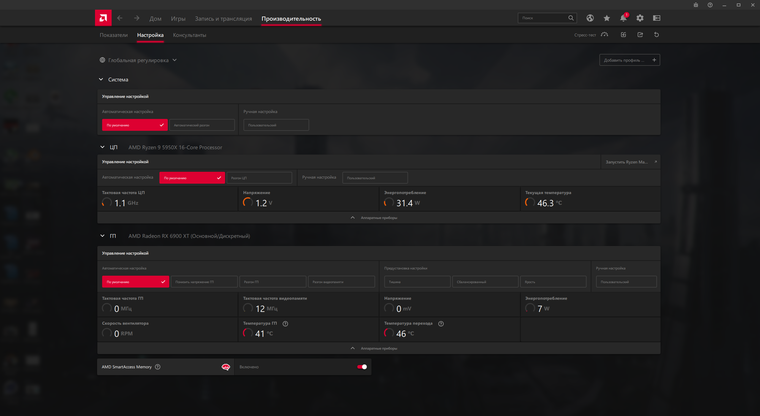Collapse the Система section
Image resolution: width=760 pixels, height=416 pixels.
pyautogui.click(x=101, y=80)
